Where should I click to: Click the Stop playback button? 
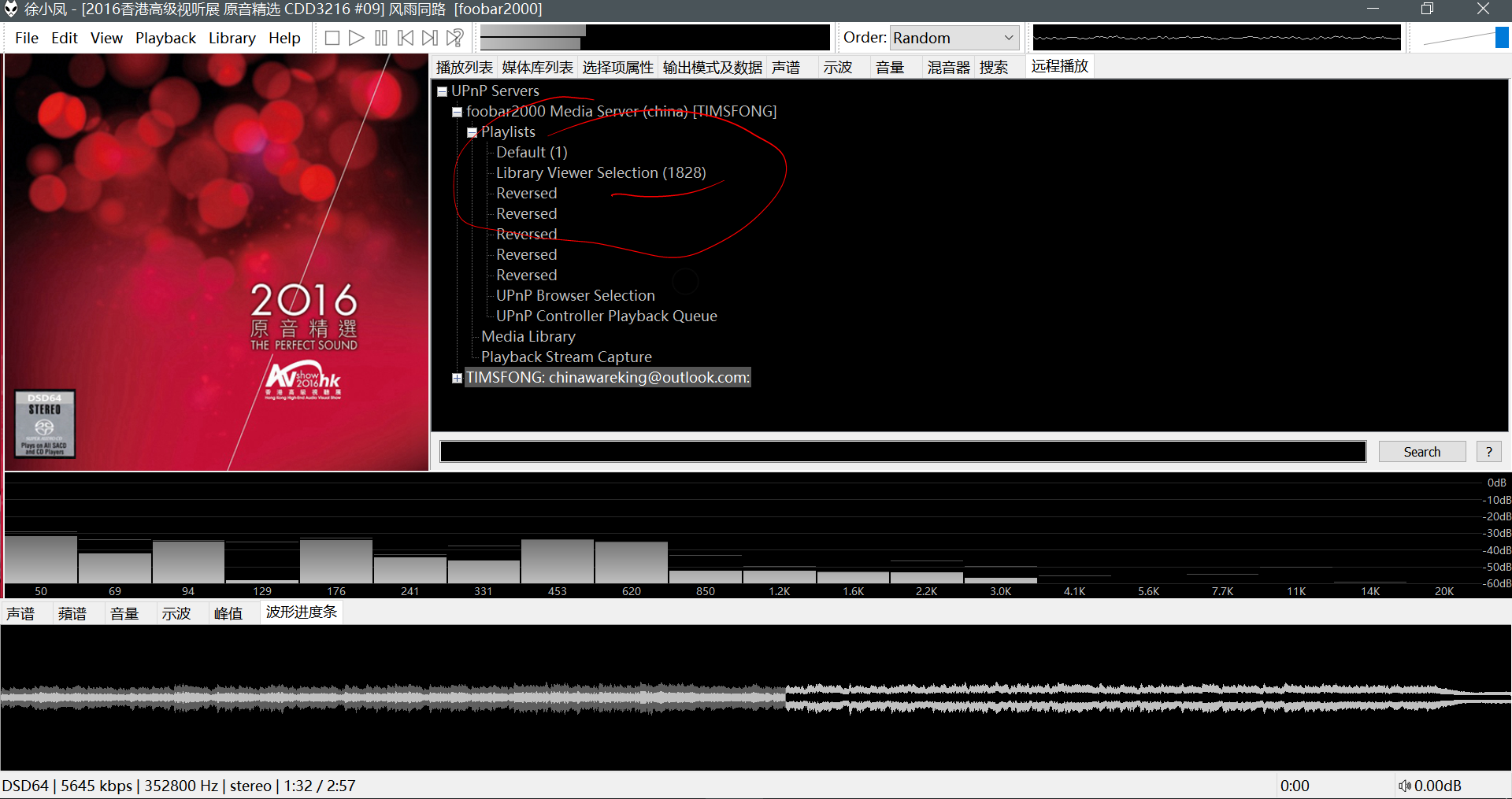pyautogui.click(x=332, y=38)
